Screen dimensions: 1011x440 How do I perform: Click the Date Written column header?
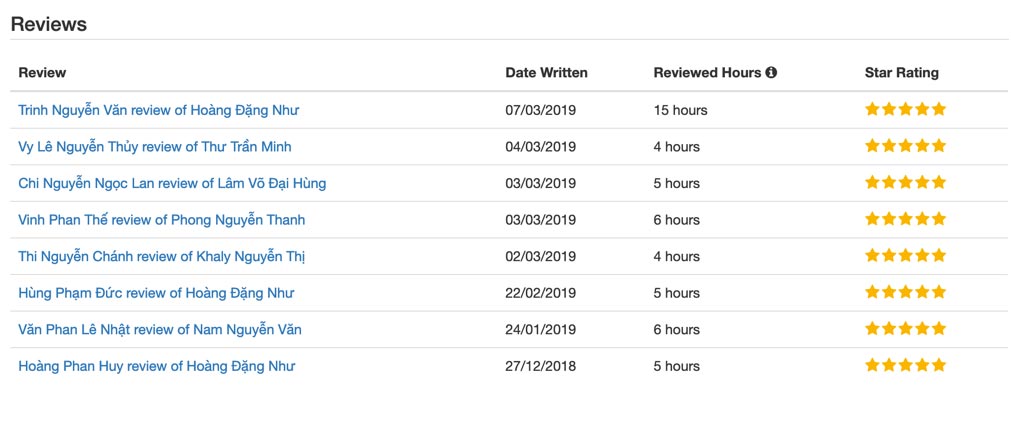546,73
